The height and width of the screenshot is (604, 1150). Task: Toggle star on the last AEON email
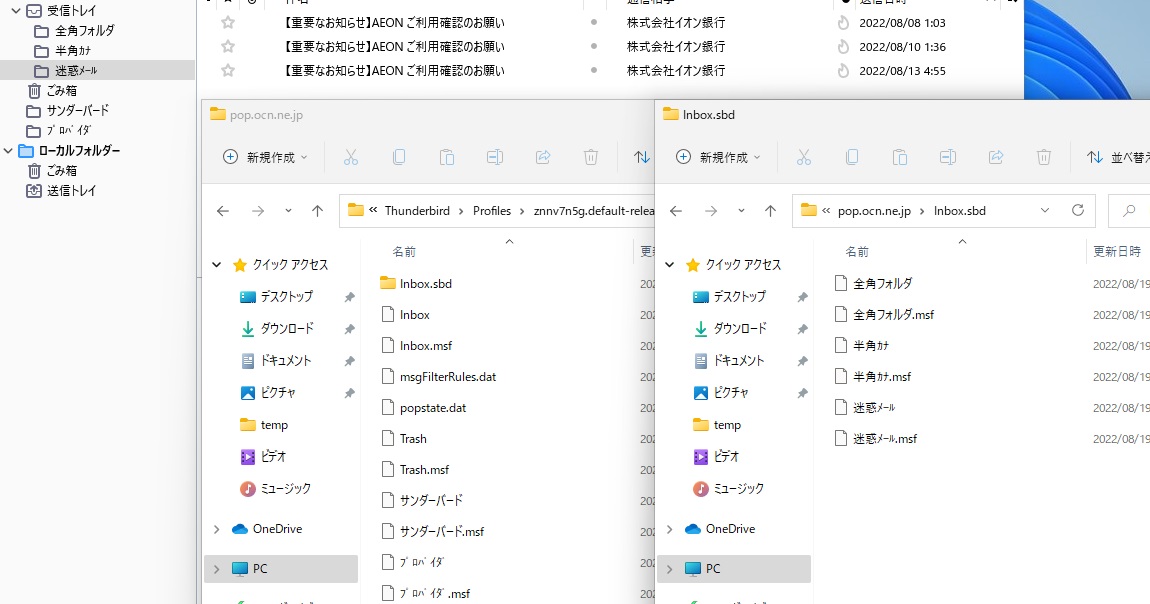tap(228, 70)
